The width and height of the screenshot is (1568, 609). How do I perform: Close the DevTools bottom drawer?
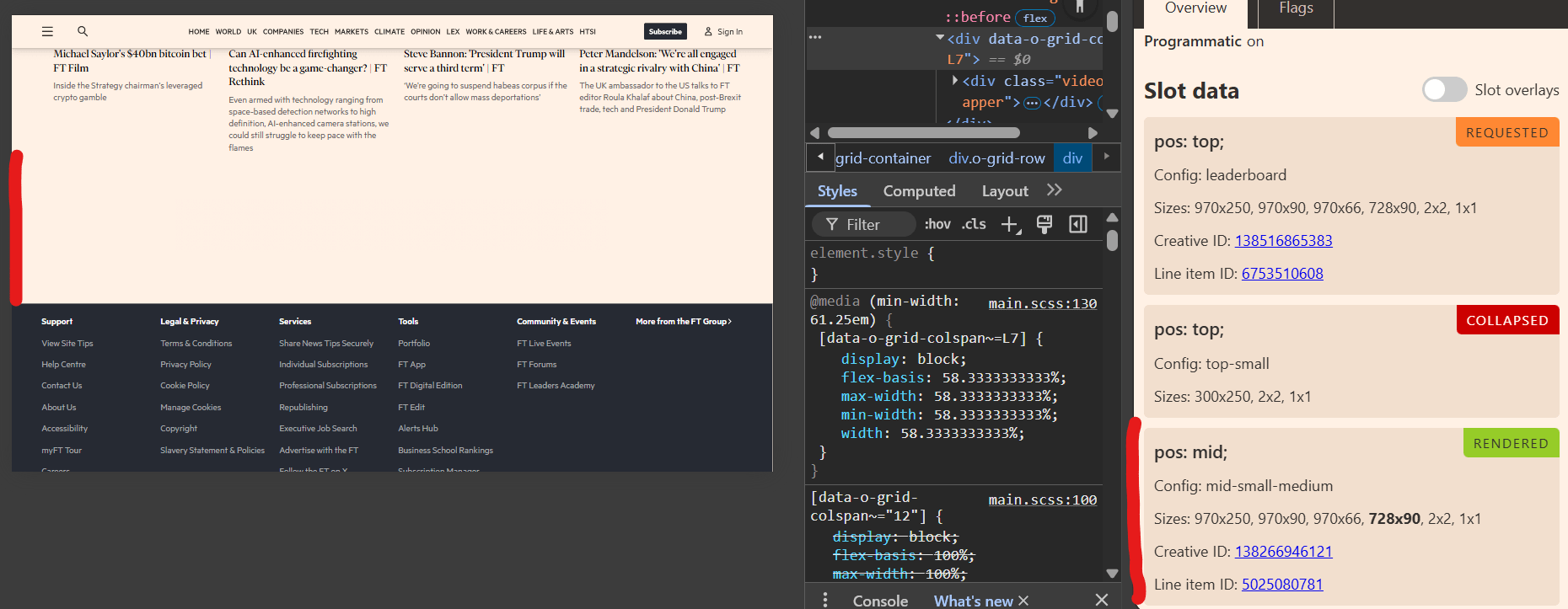click(1101, 600)
